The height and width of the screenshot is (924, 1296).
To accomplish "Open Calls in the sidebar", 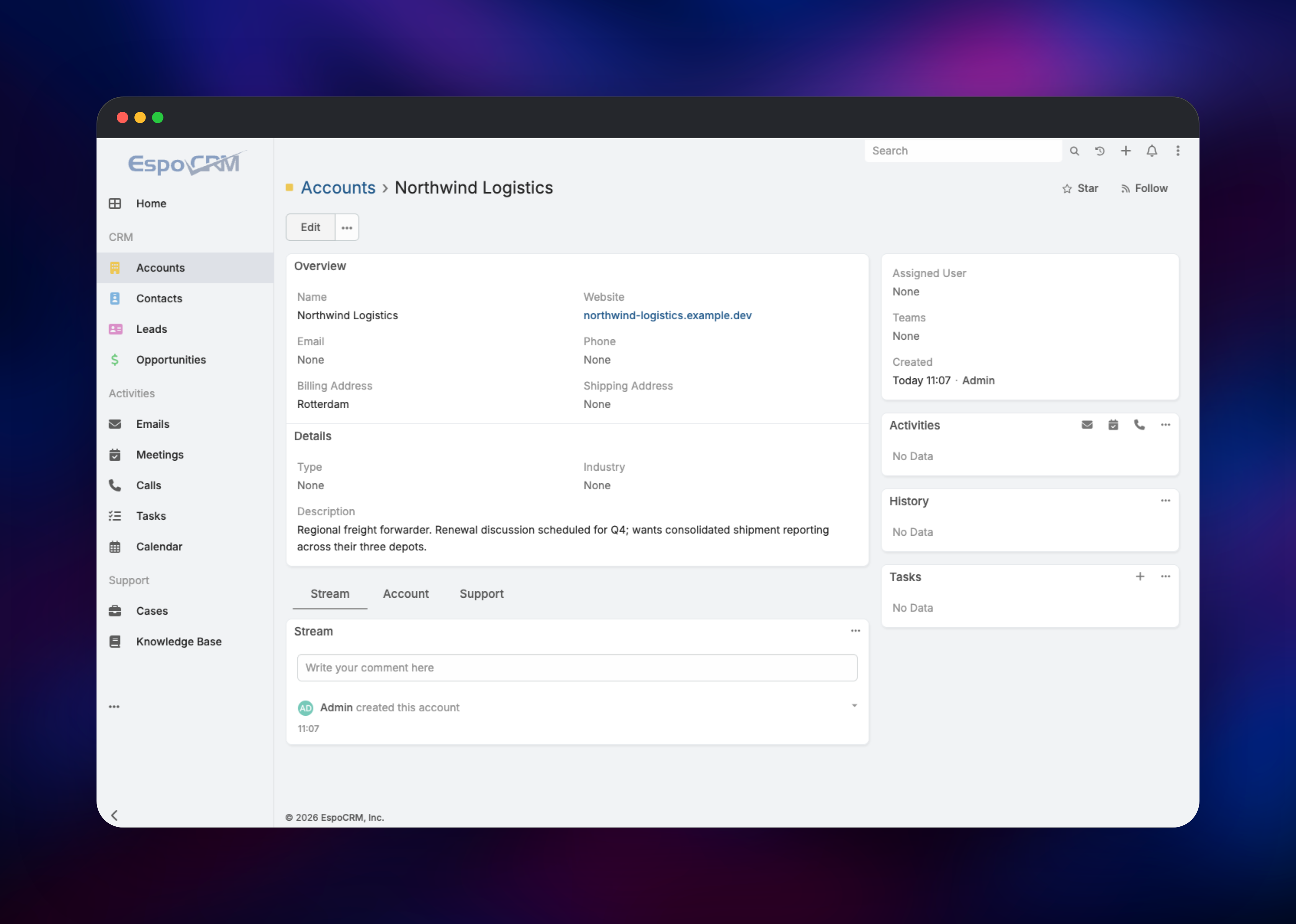I will (x=185, y=486).
